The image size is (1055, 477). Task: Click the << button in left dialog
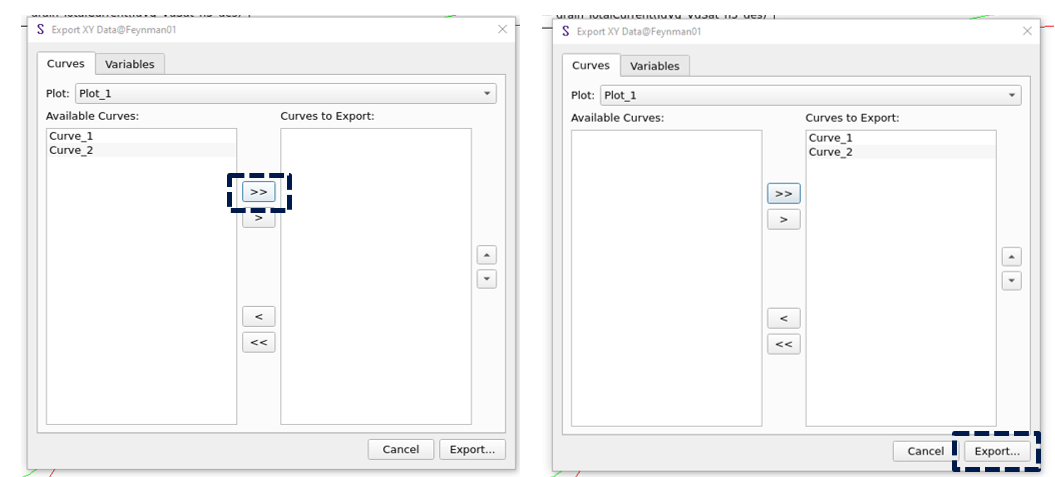(258, 342)
